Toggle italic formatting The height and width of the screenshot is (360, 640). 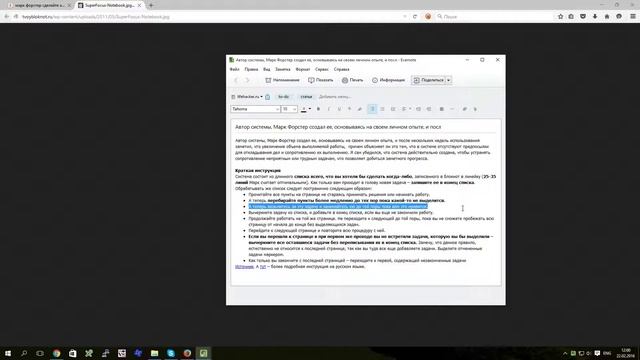[x=329, y=109]
